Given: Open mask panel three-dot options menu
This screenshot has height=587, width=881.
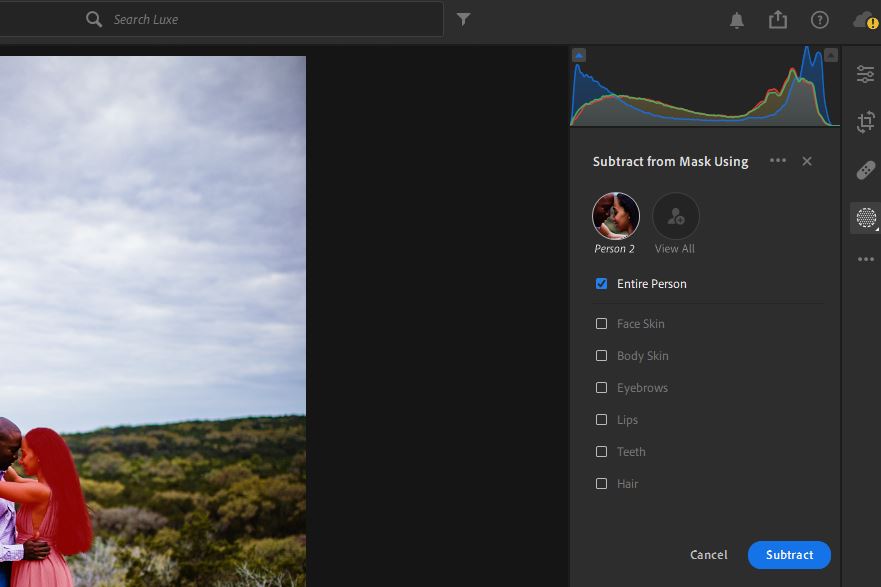Looking at the screenshot, I should click(778, 161).
